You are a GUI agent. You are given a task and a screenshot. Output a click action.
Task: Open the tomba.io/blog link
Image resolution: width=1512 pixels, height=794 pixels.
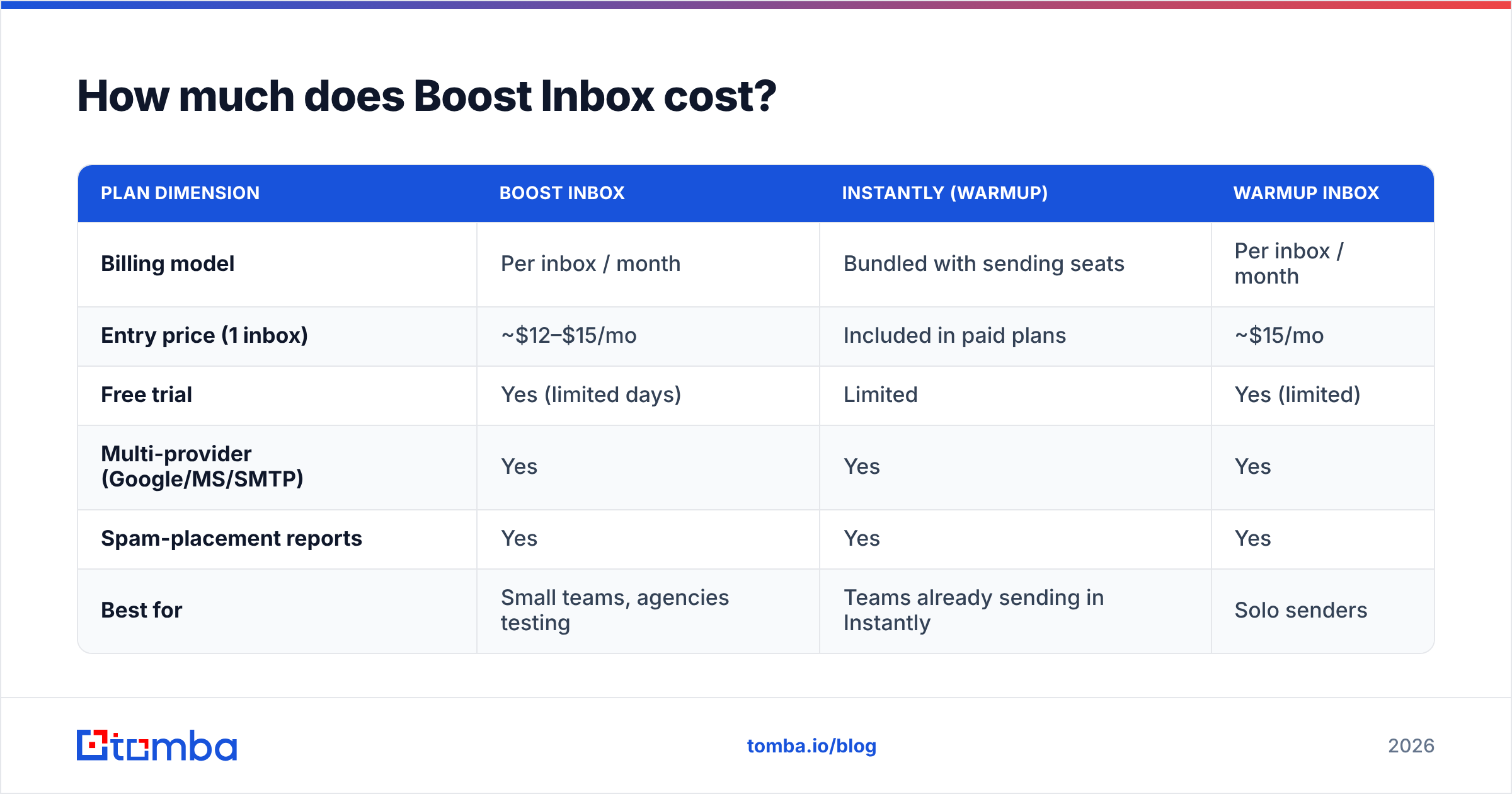click(811, 746)
